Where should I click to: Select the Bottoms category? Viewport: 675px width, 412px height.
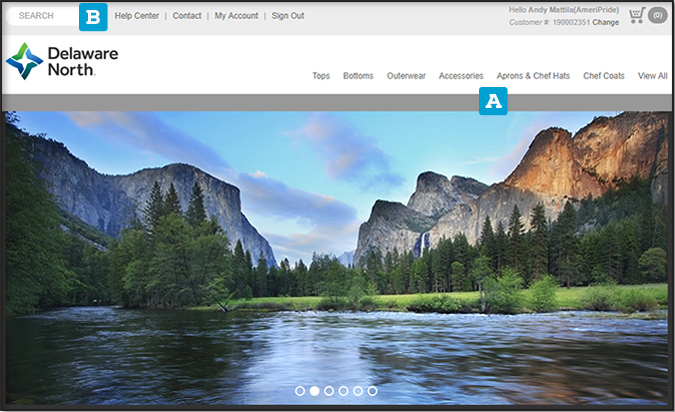pos(358,76)
